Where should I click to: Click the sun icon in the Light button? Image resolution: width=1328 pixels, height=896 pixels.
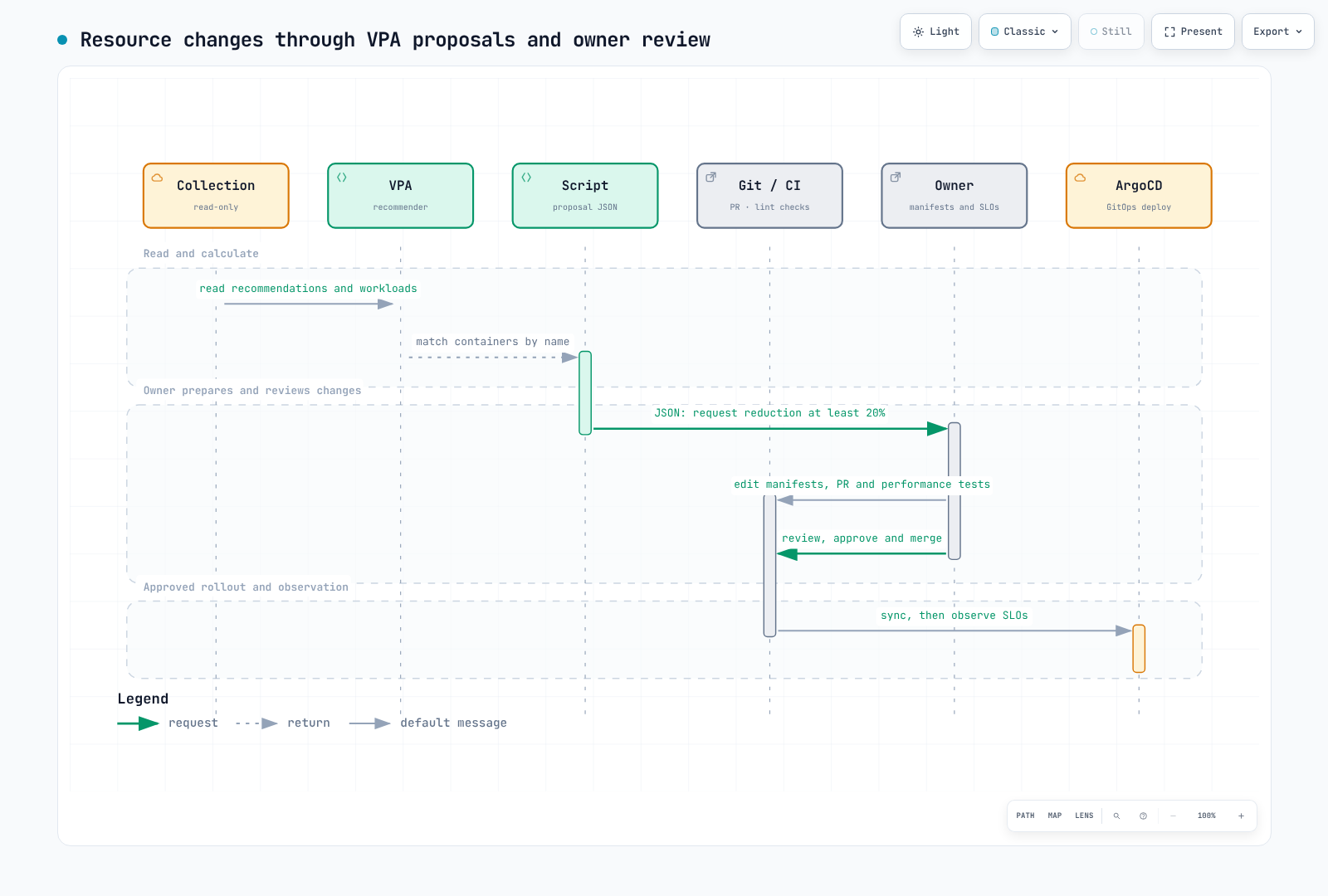[918, 32]
